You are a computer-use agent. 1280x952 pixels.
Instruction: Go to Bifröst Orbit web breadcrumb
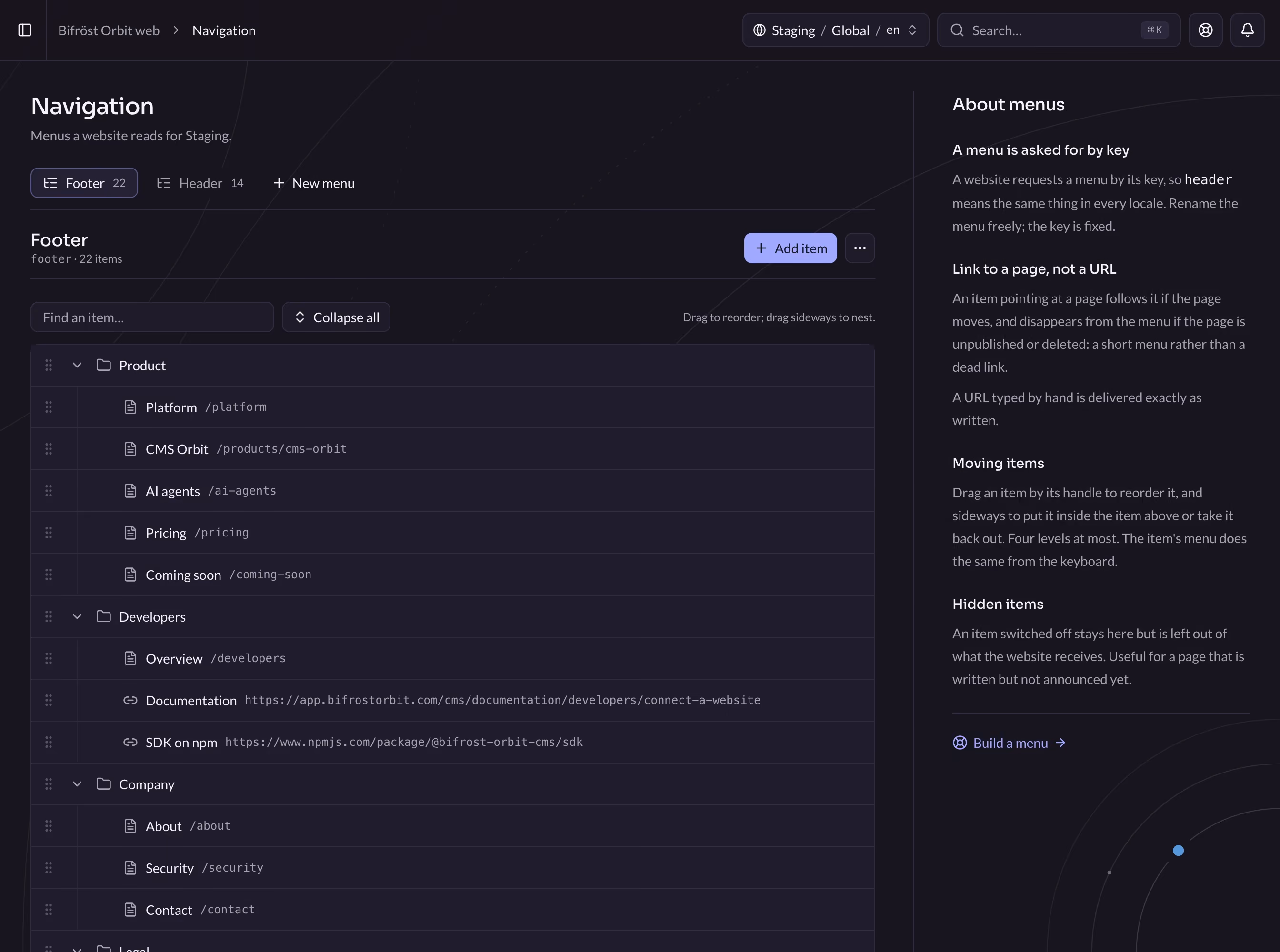109,30
